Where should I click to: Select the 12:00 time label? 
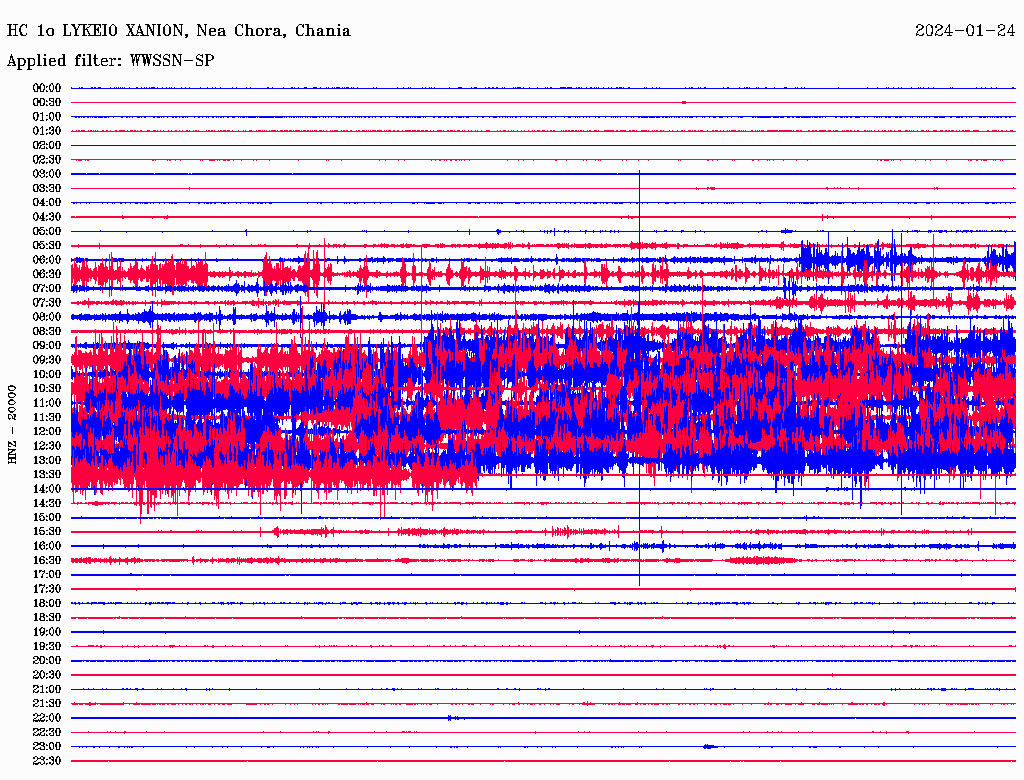click(x=47, y=432)
